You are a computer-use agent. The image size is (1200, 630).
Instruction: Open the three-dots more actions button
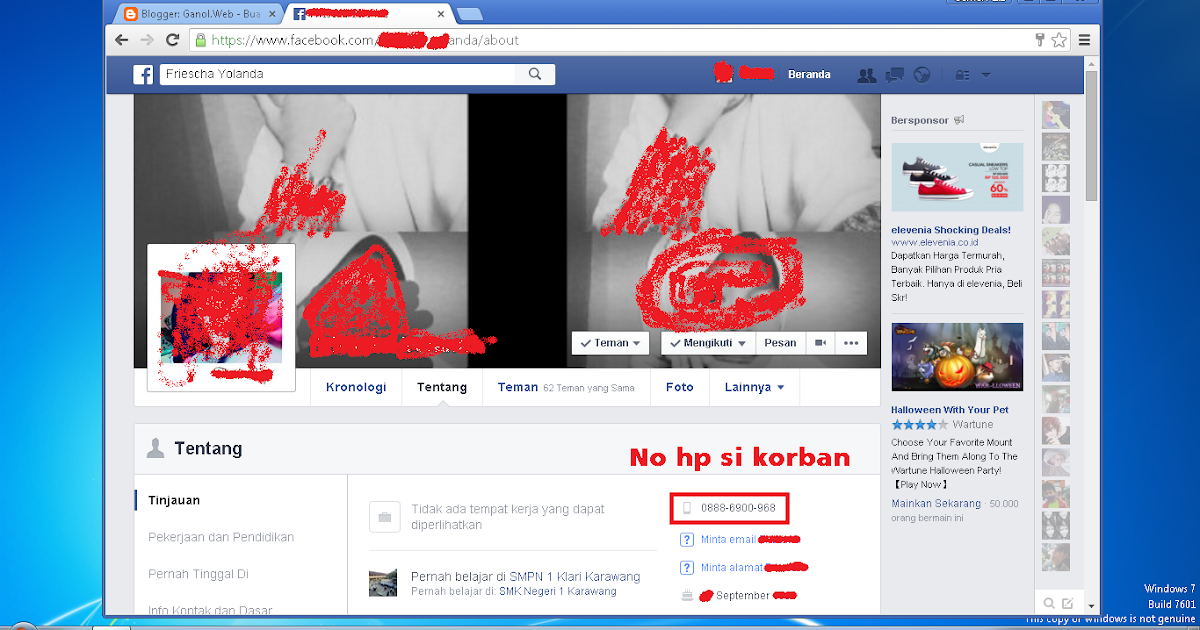coord(851,342)
